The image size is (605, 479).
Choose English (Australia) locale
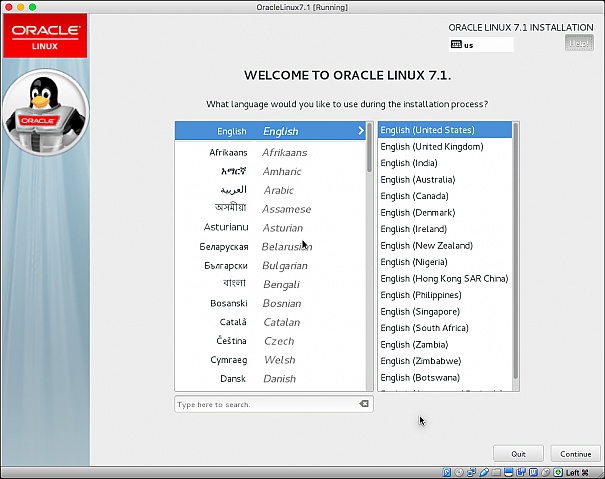[x=445, y=179]
